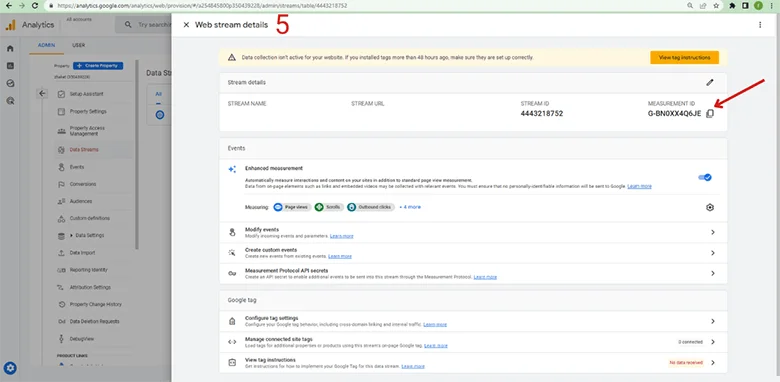Click the back arrow beside property column
Image resolution: width=780 pixels, height=382 pixels.
click(x=42, y=93)
